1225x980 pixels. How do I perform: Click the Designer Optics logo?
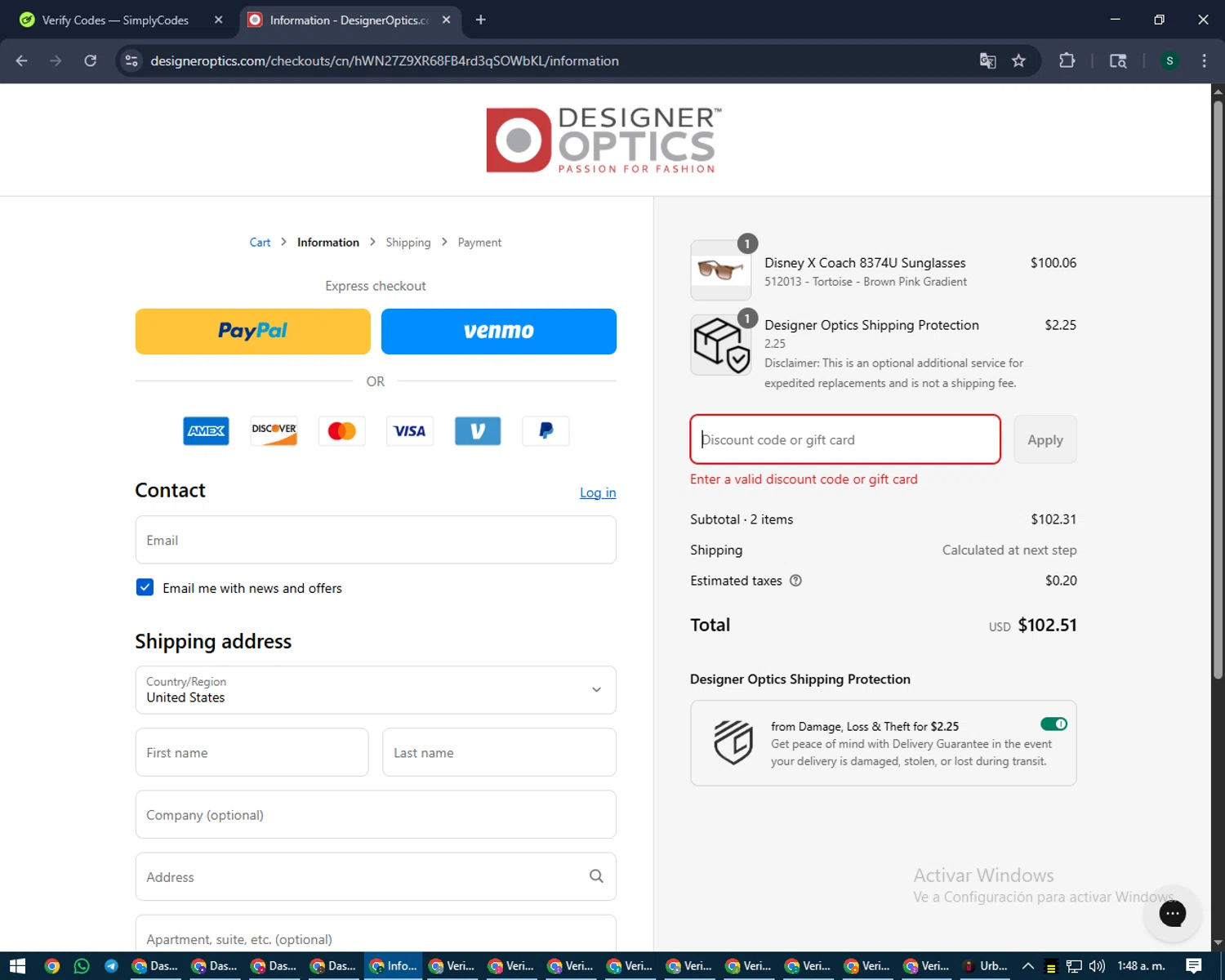(x=604, y=140)
